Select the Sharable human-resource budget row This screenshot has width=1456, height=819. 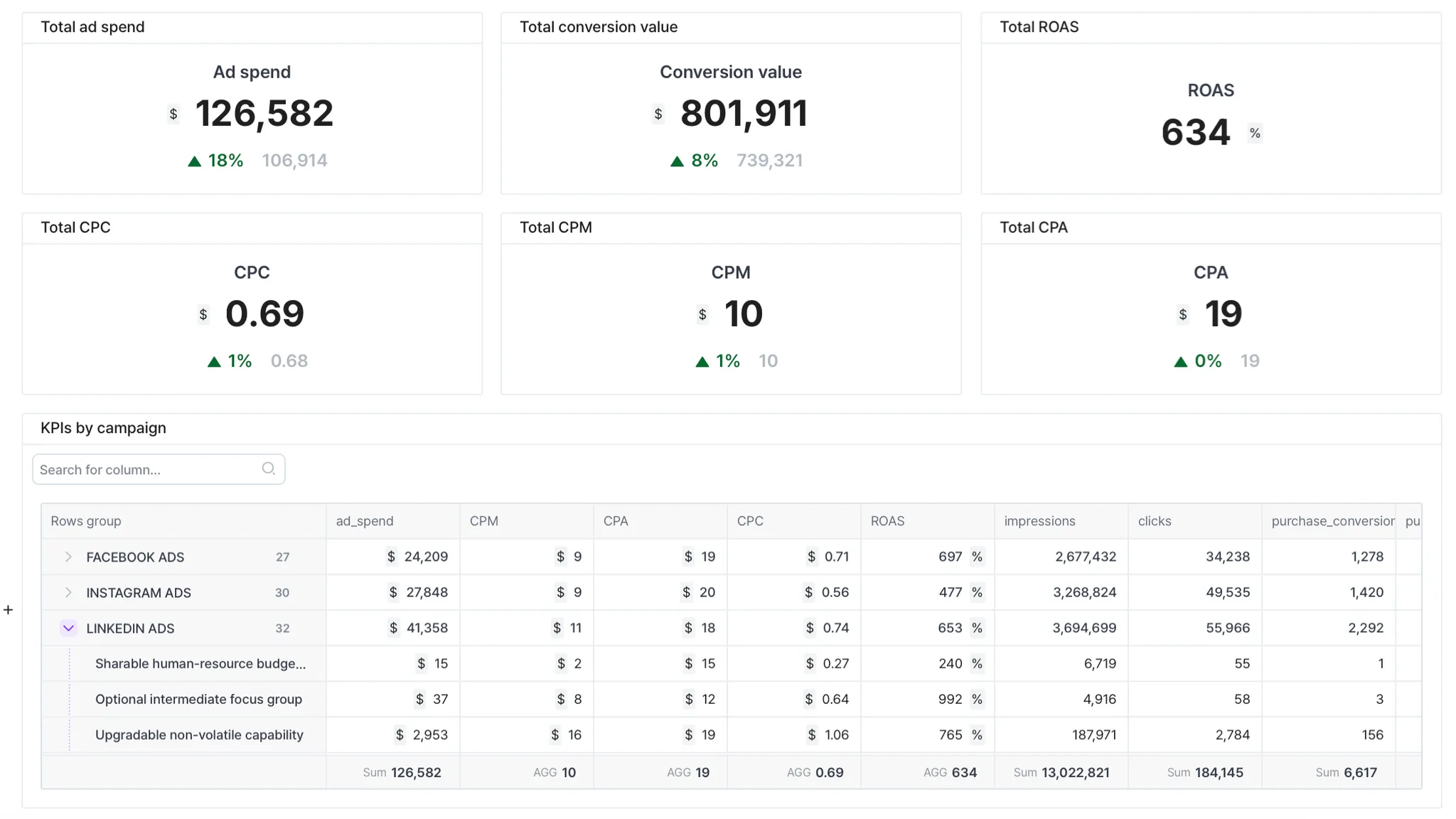200,663
